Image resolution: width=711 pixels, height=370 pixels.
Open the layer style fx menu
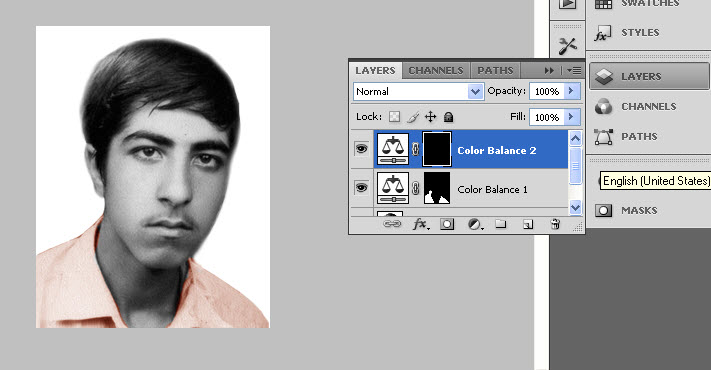[420, 224]
